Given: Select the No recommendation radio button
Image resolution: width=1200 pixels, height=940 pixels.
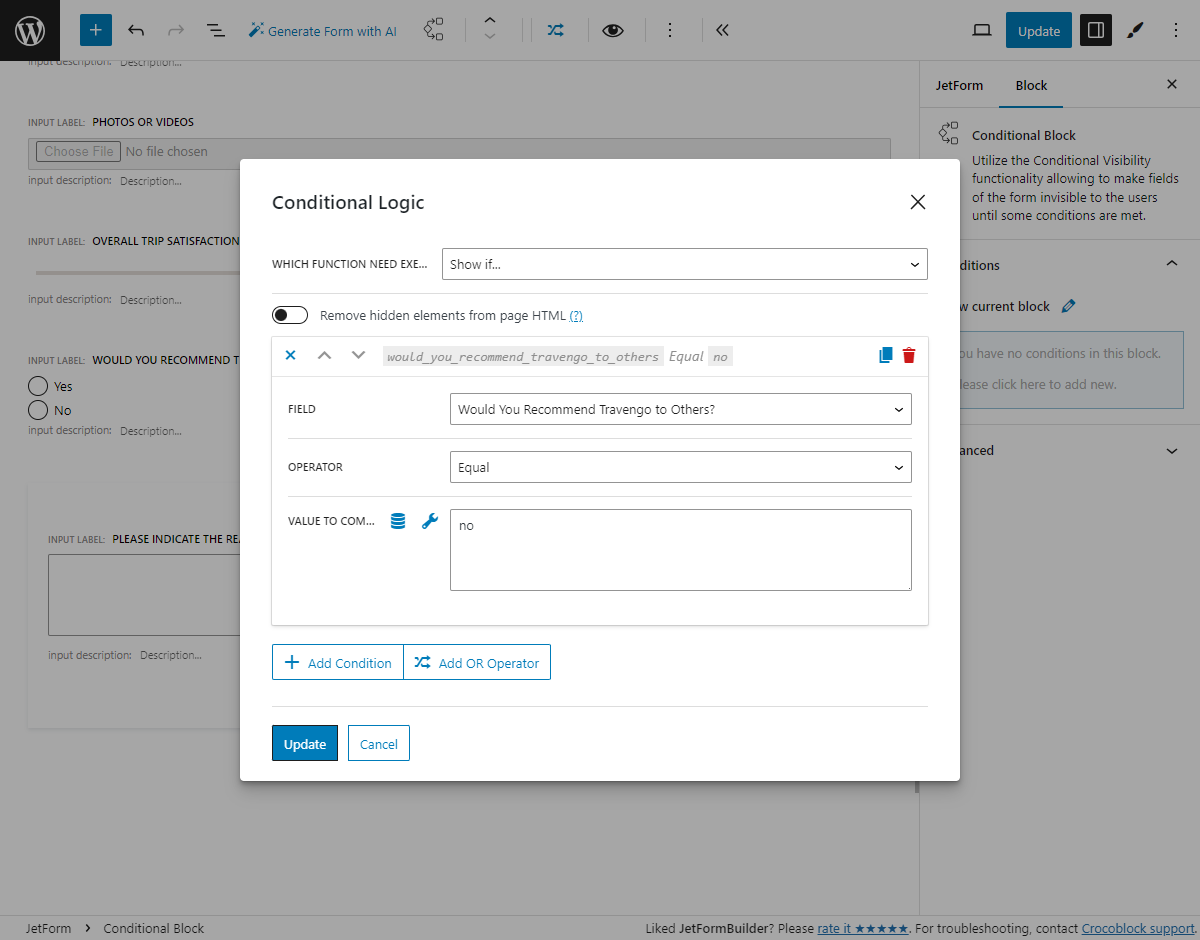Looking at the screenshot, I should click(38, 410).
